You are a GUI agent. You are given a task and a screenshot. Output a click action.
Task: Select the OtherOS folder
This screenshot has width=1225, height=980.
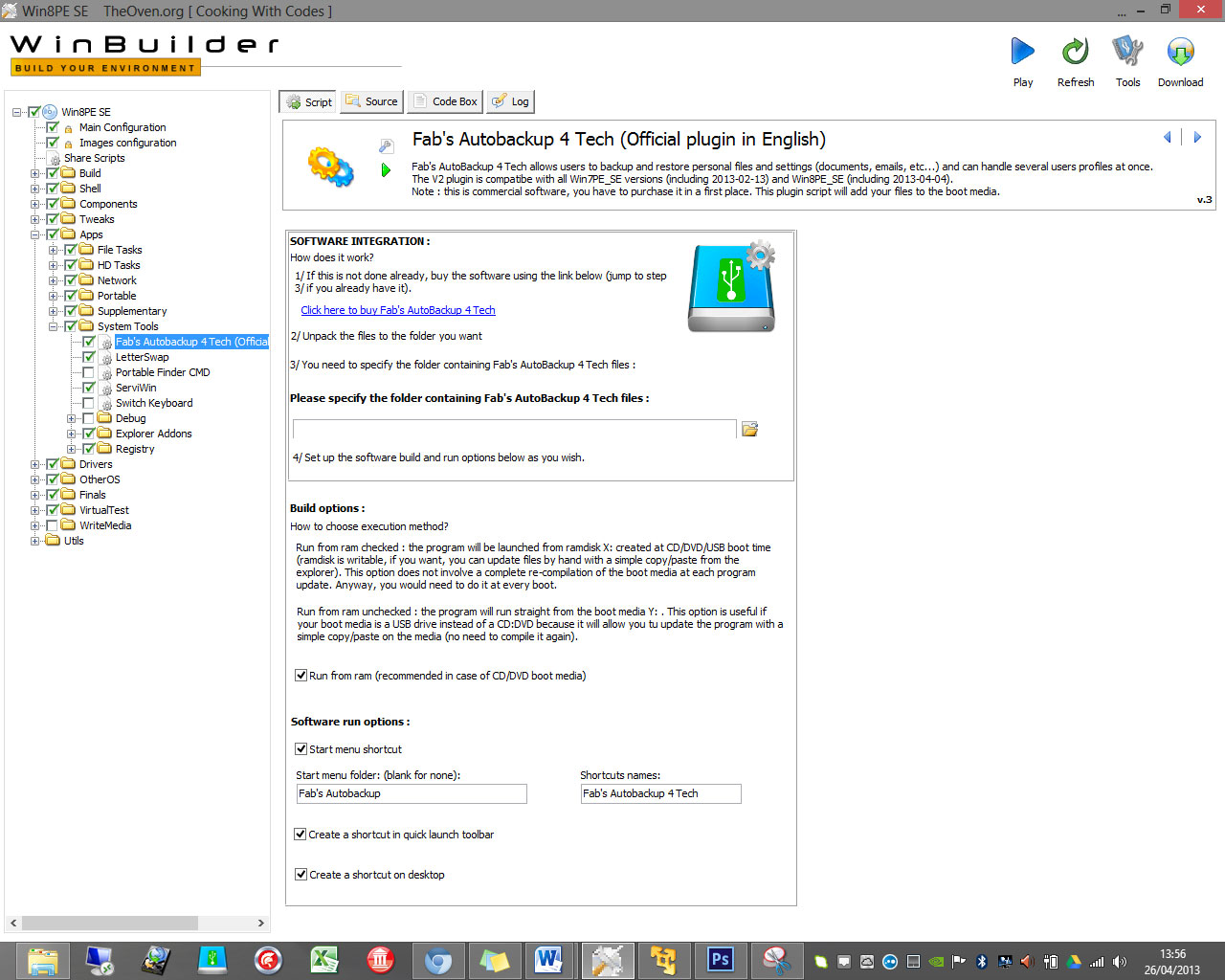pyautogui.click(x=100, y=479)
